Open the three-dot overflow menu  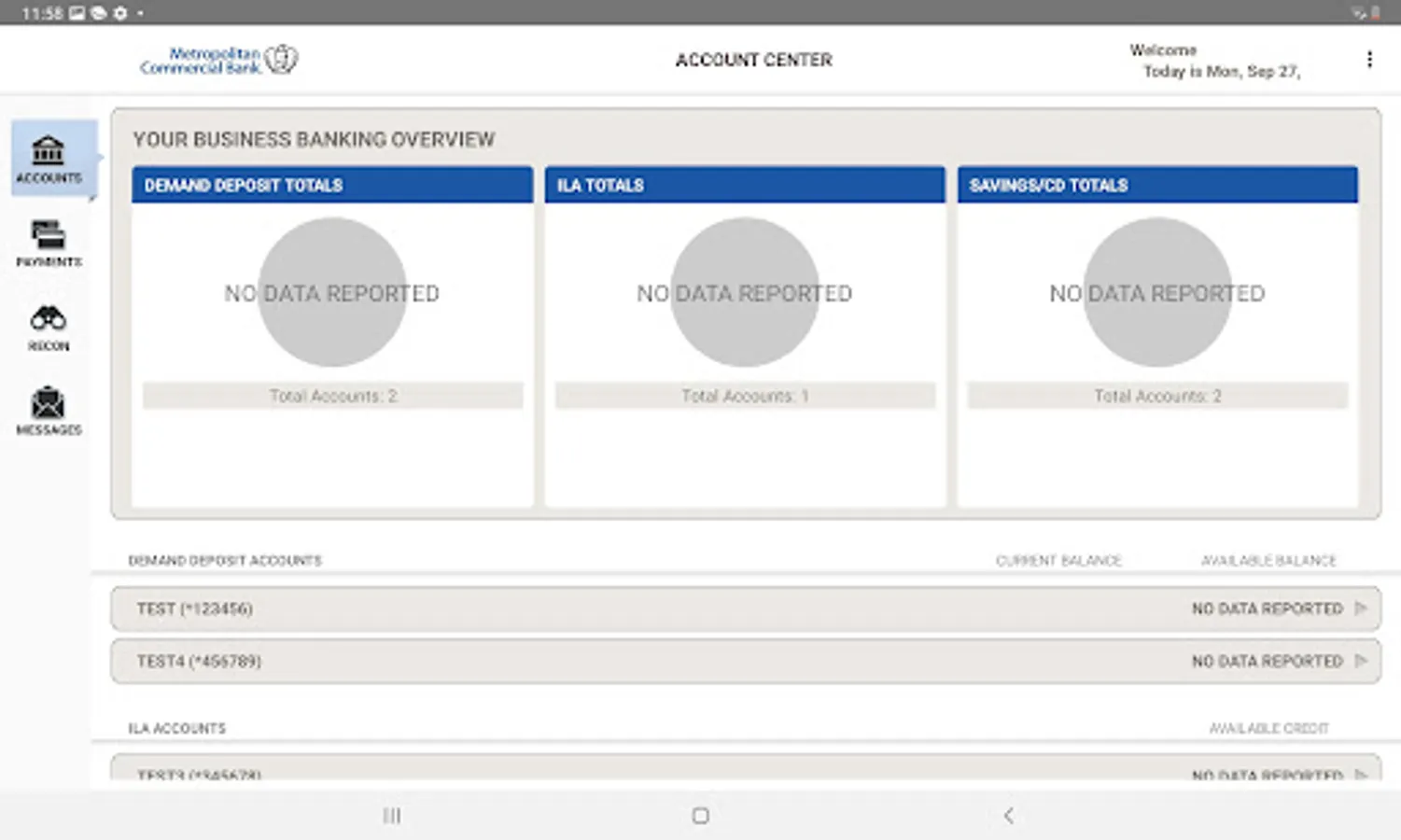(1369, 60)
